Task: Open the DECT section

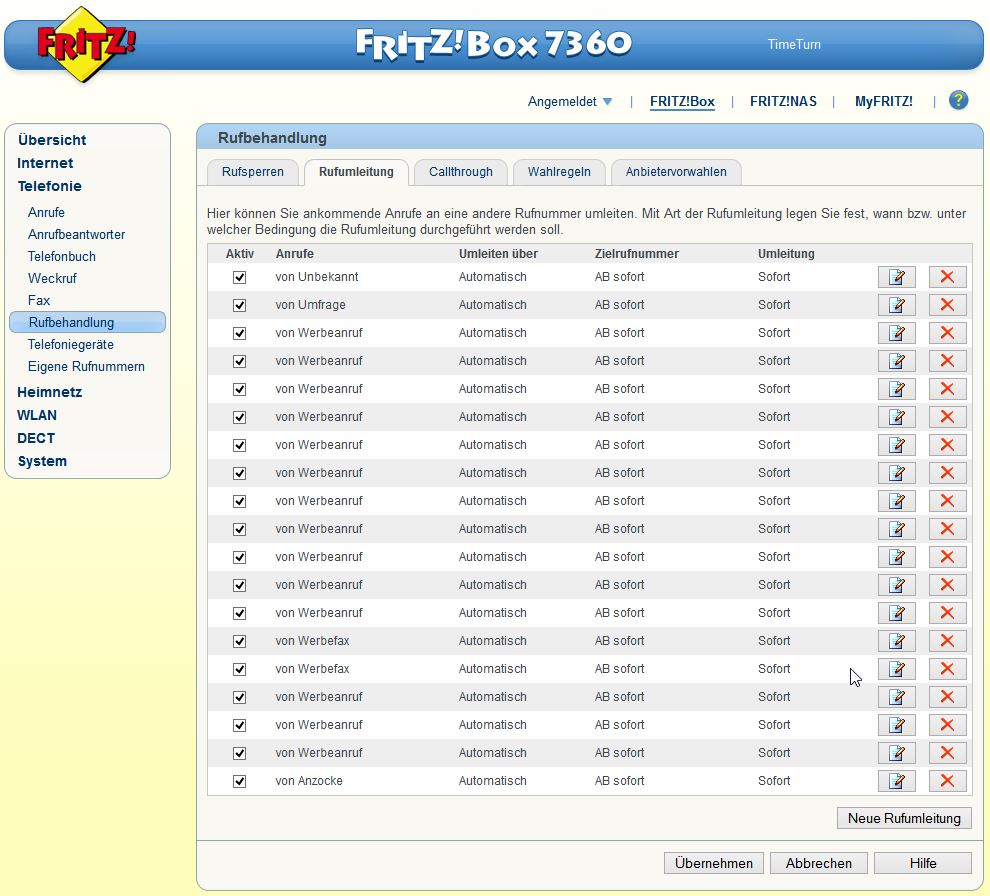Action: click(36, 438)
